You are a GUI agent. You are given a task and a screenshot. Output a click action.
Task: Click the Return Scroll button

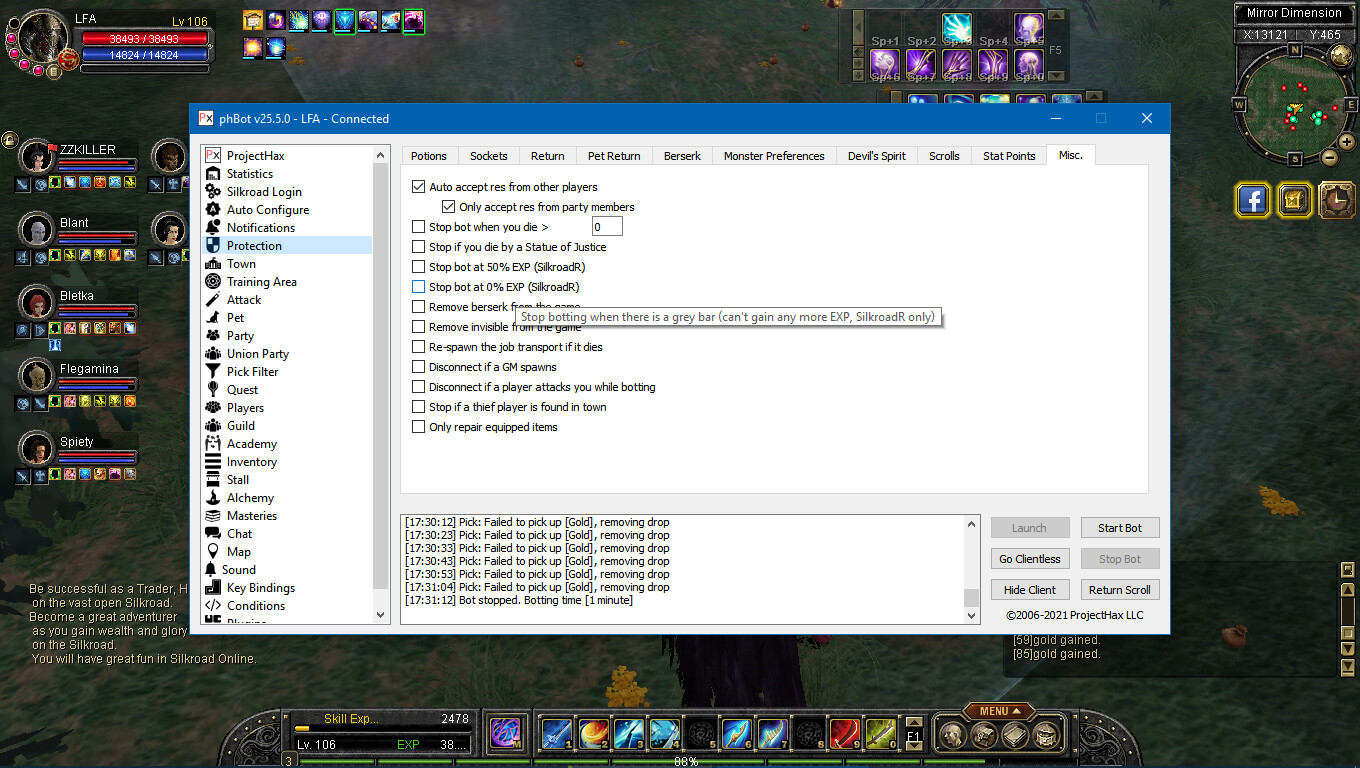coord(1119,590)
